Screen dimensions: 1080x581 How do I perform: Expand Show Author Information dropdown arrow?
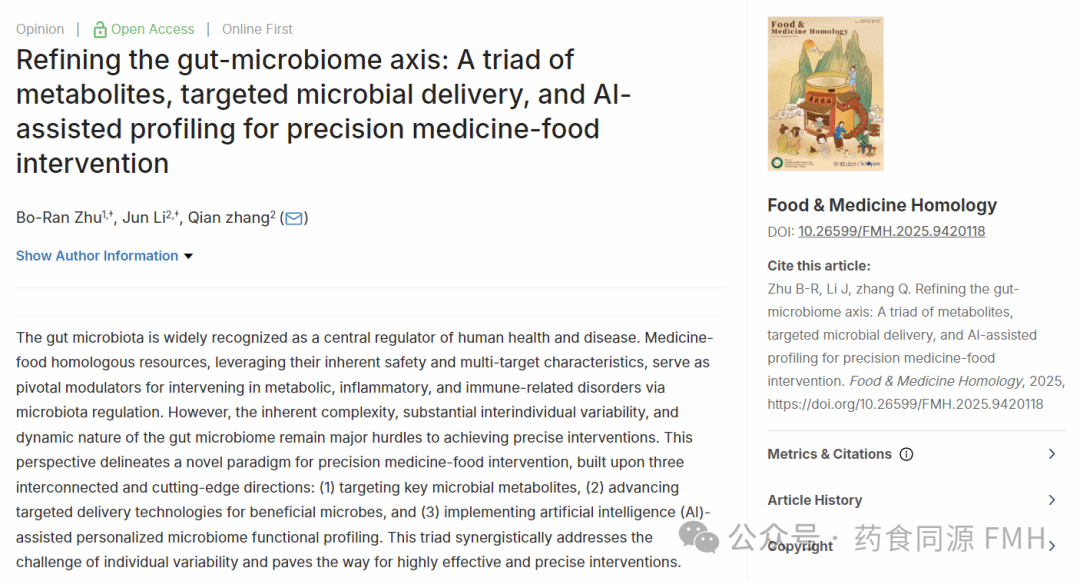coord(188,256)
